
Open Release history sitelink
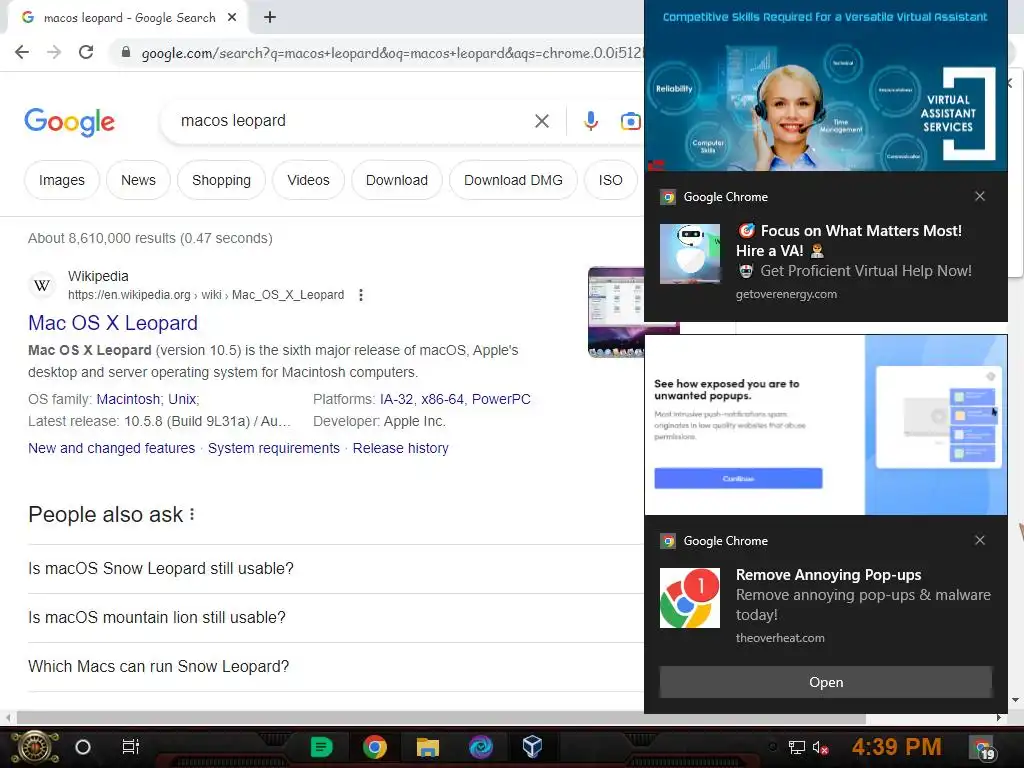[x=400, y=448]
